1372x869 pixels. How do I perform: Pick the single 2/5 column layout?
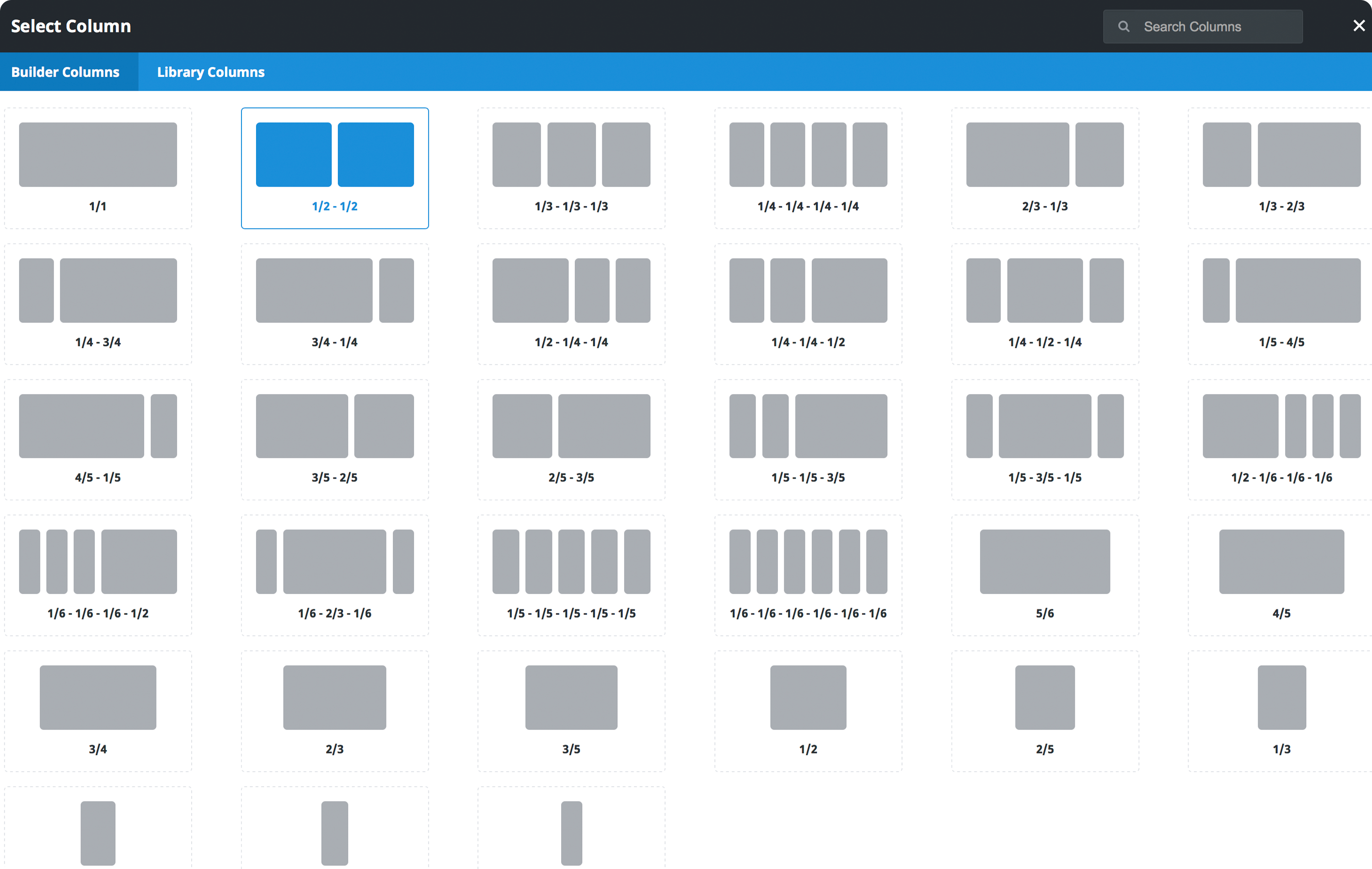coord(1045,710)
